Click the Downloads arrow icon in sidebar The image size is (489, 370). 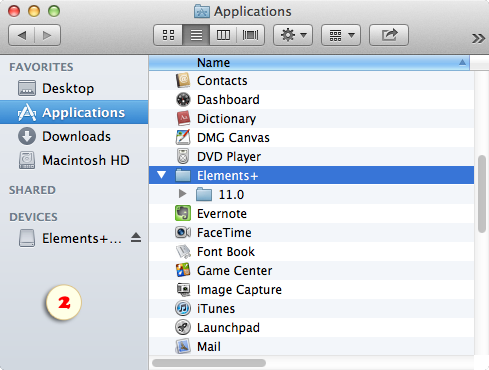pos(27,136)
